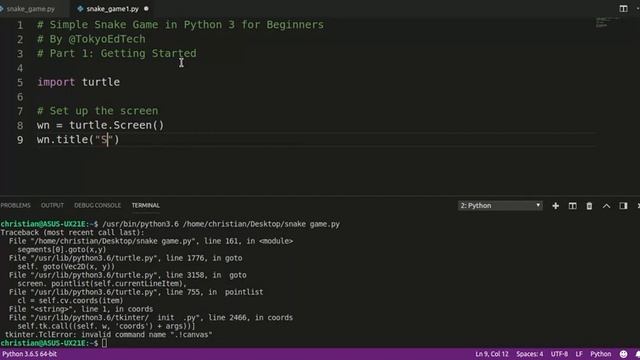The width and height of the screenshot is (640, 360).
Task: Open the OUTPUT panel tab
Action: point(52,205)
